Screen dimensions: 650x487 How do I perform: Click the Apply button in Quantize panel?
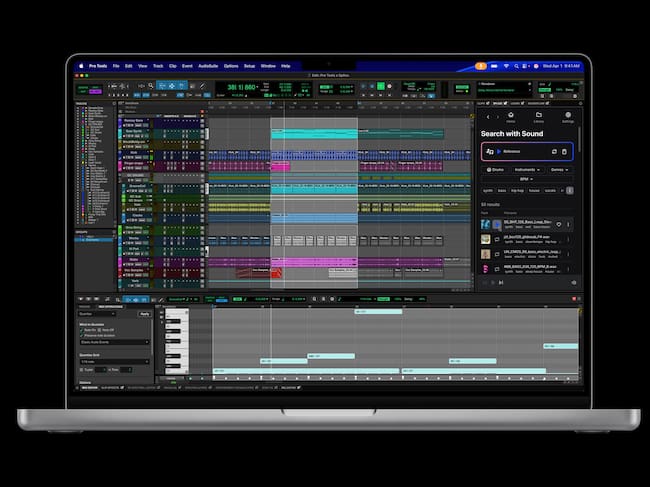pos(144,314)
